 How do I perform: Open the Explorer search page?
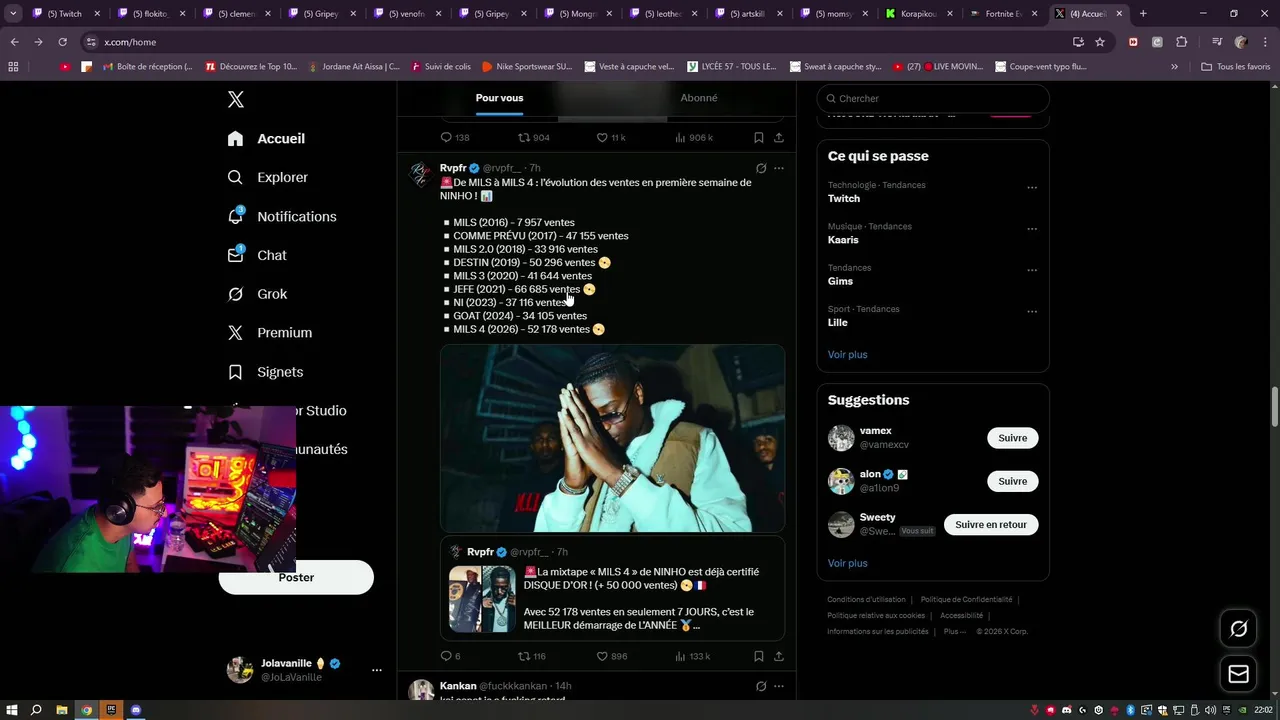(x=268, y=177)
